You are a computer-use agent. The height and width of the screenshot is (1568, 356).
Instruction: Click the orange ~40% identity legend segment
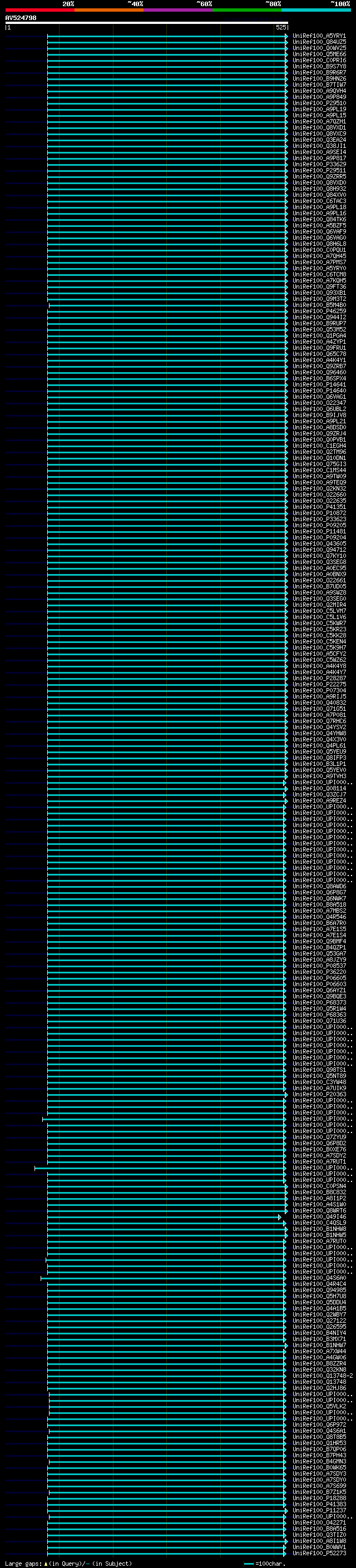109,10
